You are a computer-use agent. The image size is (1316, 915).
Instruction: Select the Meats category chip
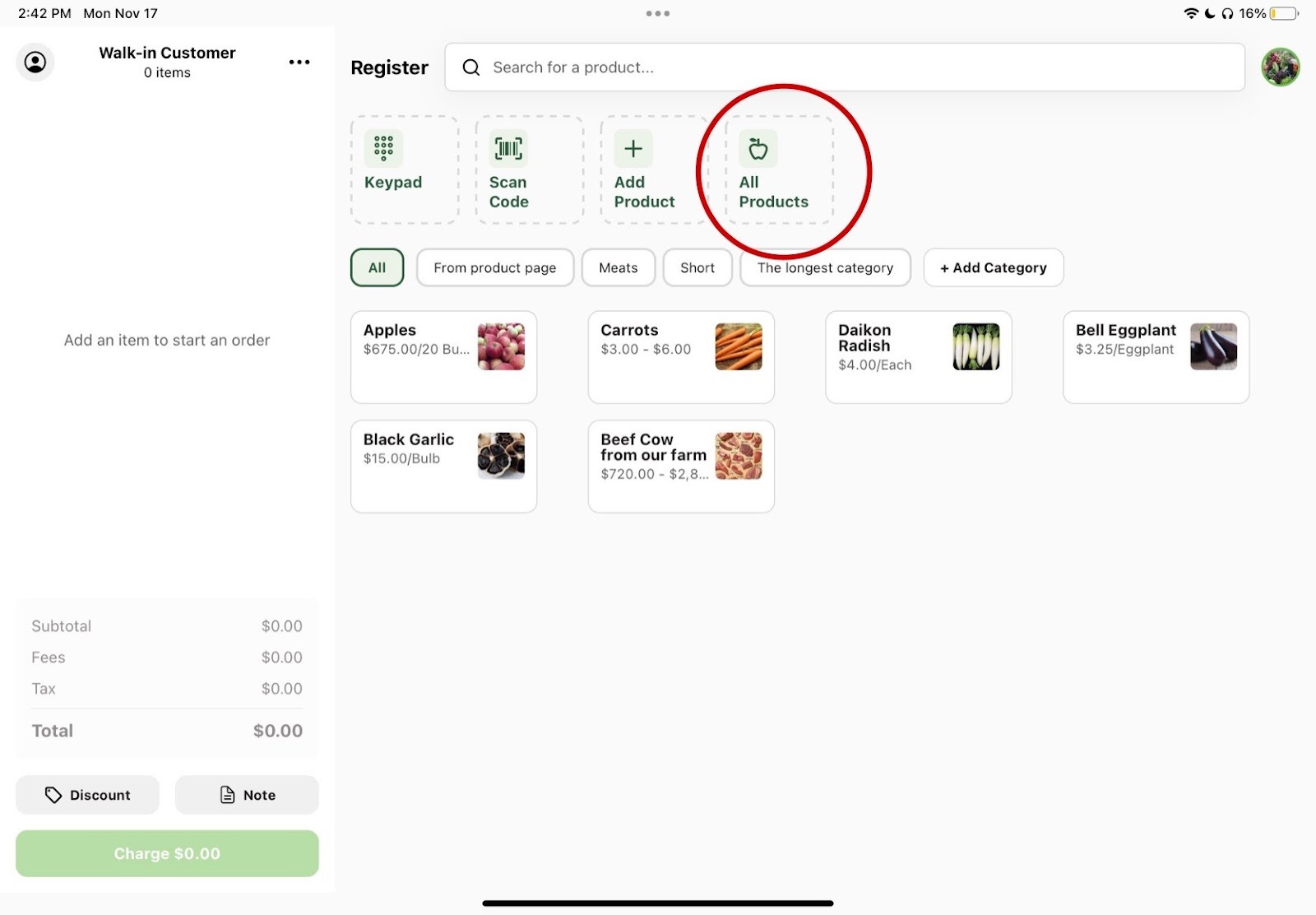[618, 267]
